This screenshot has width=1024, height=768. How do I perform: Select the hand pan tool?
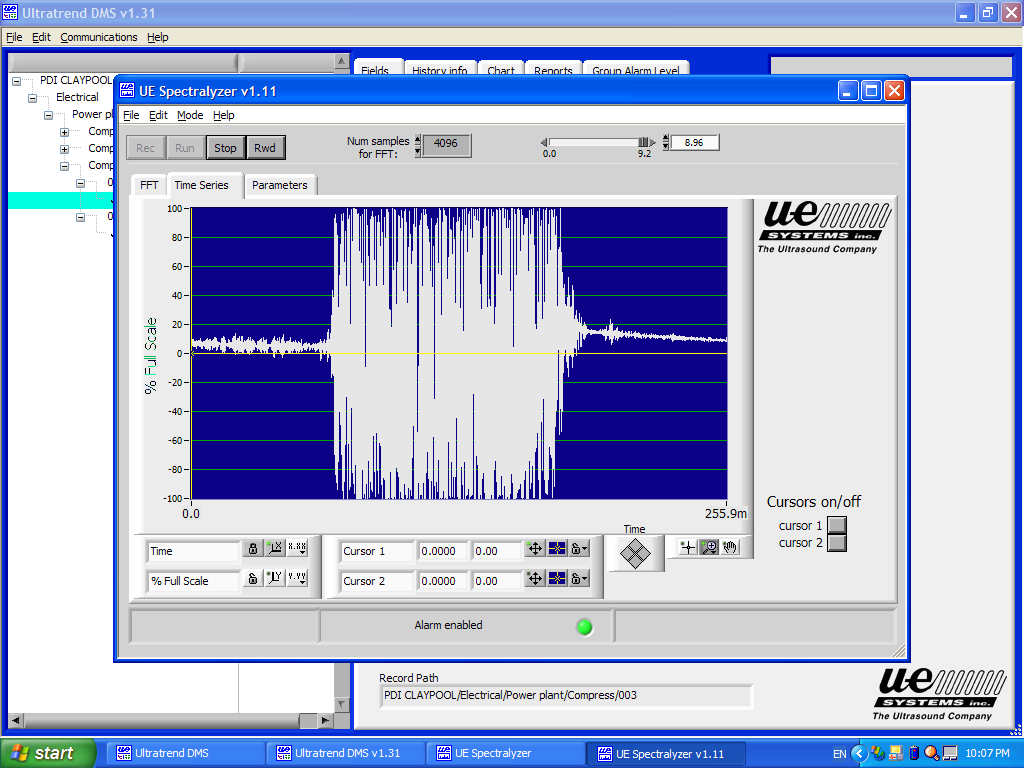[x=730, y=547]
